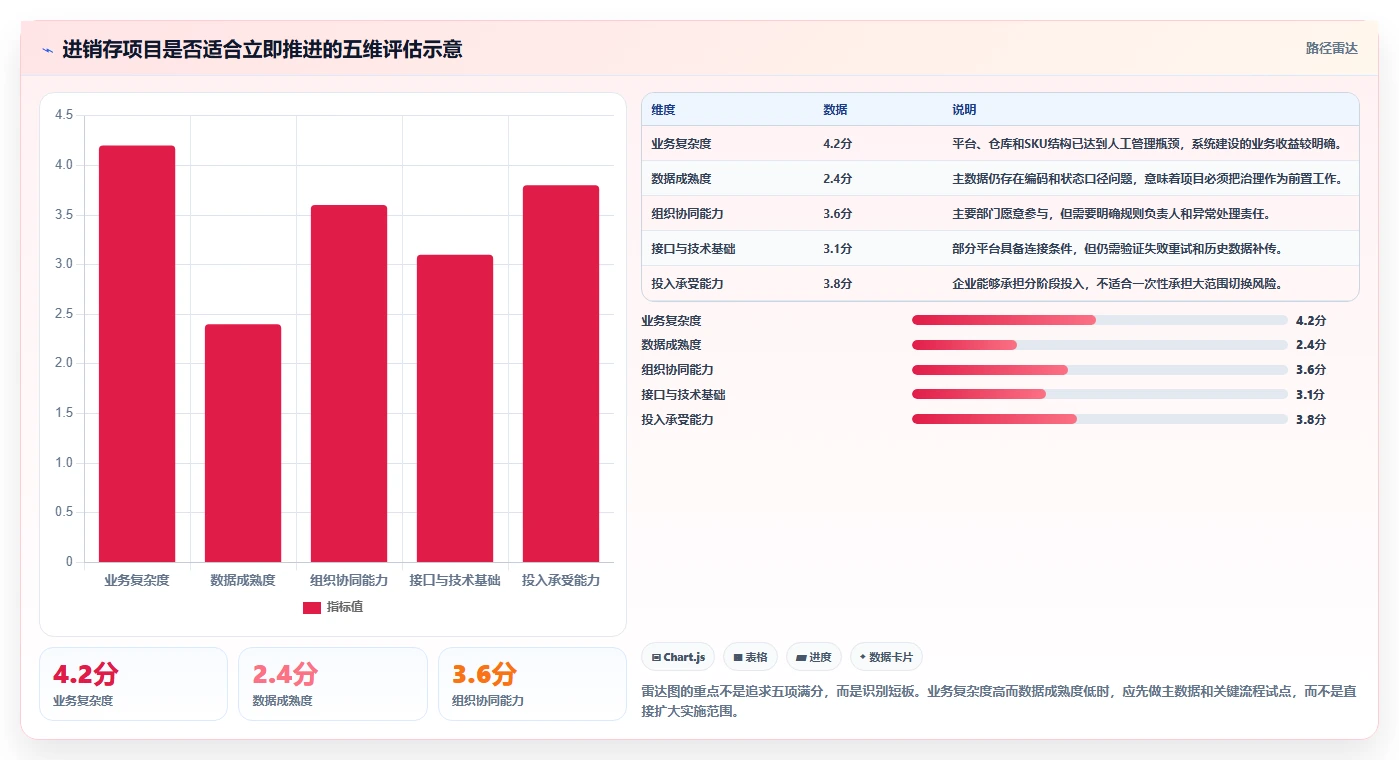The height and width of the screenshot is (760, 1399).
Task: Click the 4.5 y-axis tick label
Action: (x=64, y=115)
